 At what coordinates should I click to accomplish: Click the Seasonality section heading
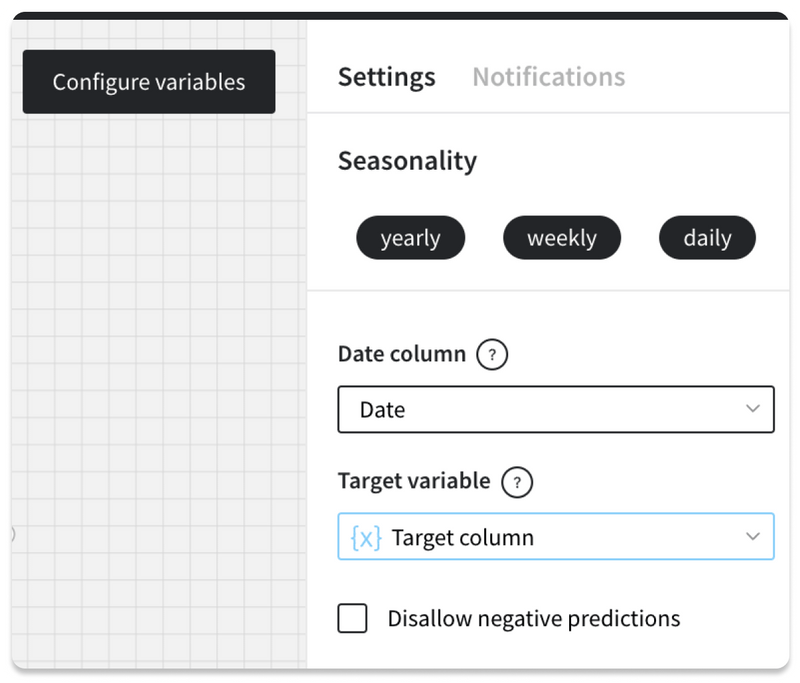pyautogui.click(x=407, y=161)
